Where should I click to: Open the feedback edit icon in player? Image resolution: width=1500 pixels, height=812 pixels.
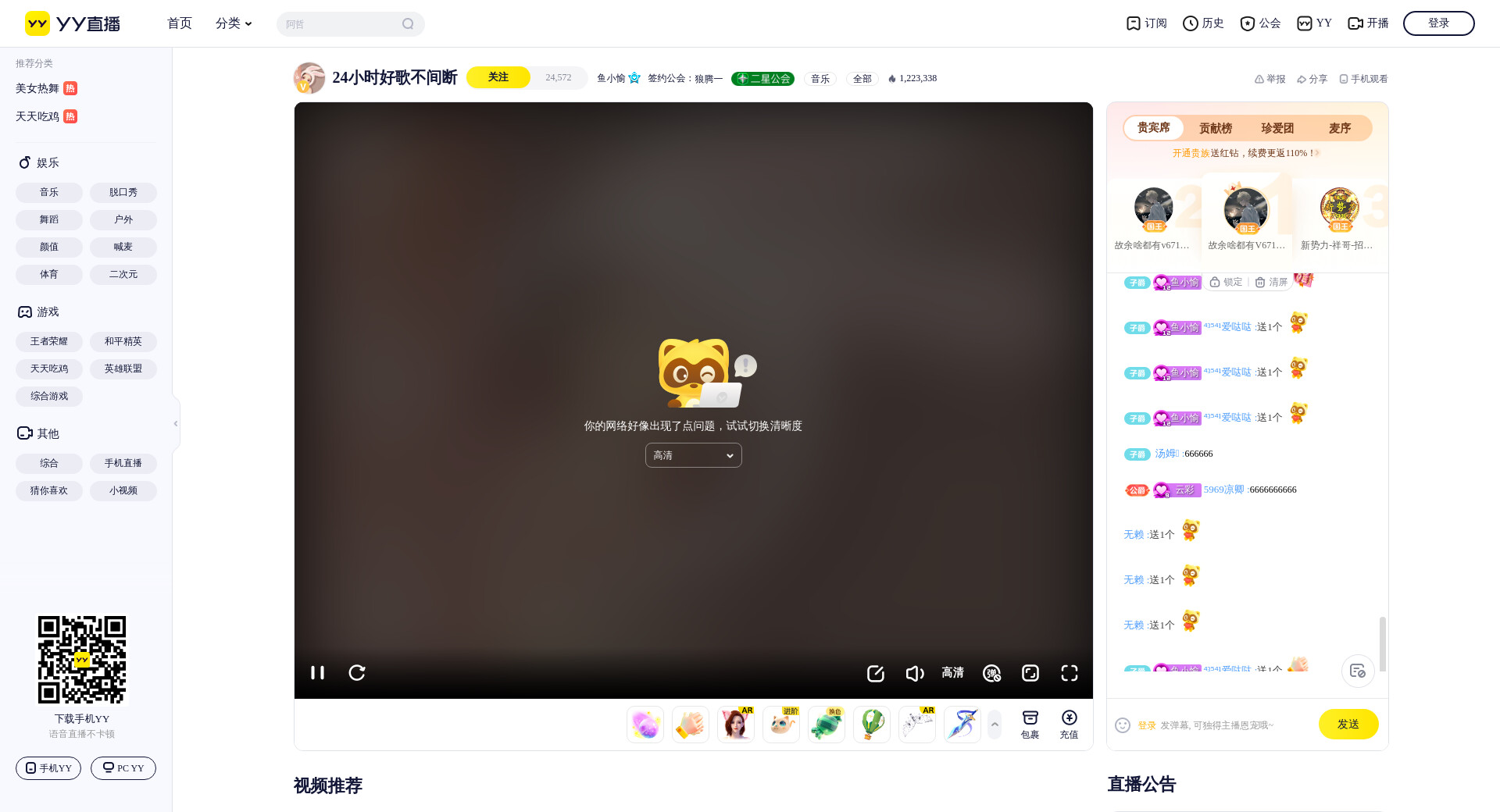(876, 673)
